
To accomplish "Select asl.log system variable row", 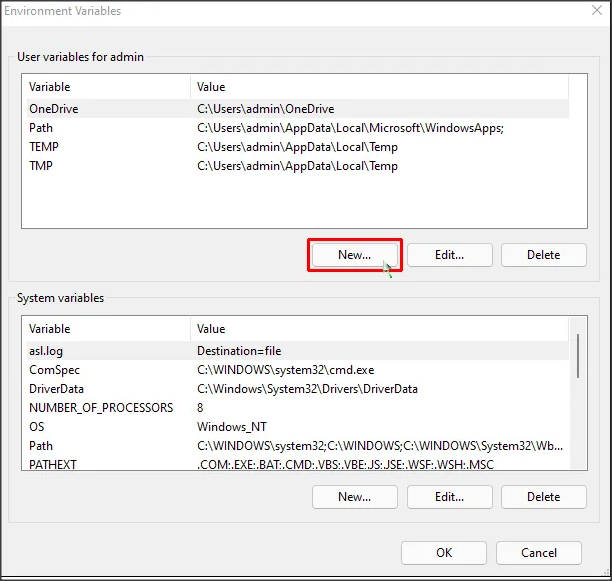I will click(x=47, y=351).
